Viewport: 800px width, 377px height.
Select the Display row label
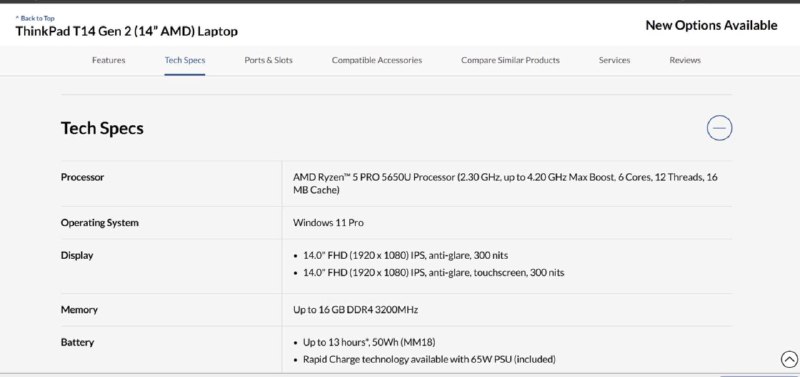[77, 256]
